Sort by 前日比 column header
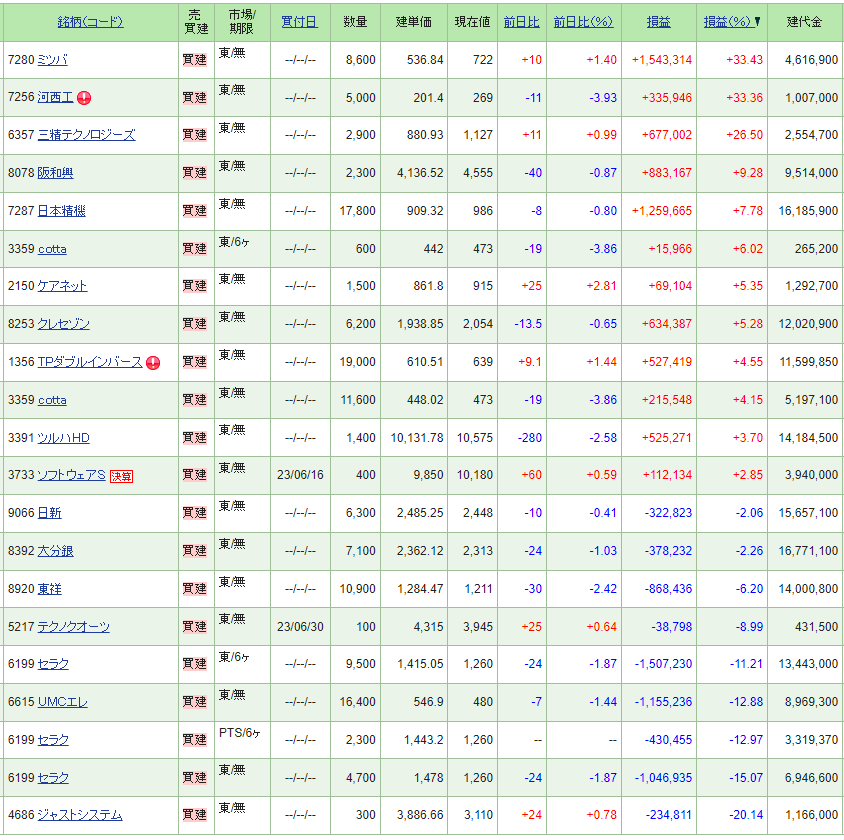Viewport: 844px width, 840px height. pyautogui.click(x=521, y=22)
